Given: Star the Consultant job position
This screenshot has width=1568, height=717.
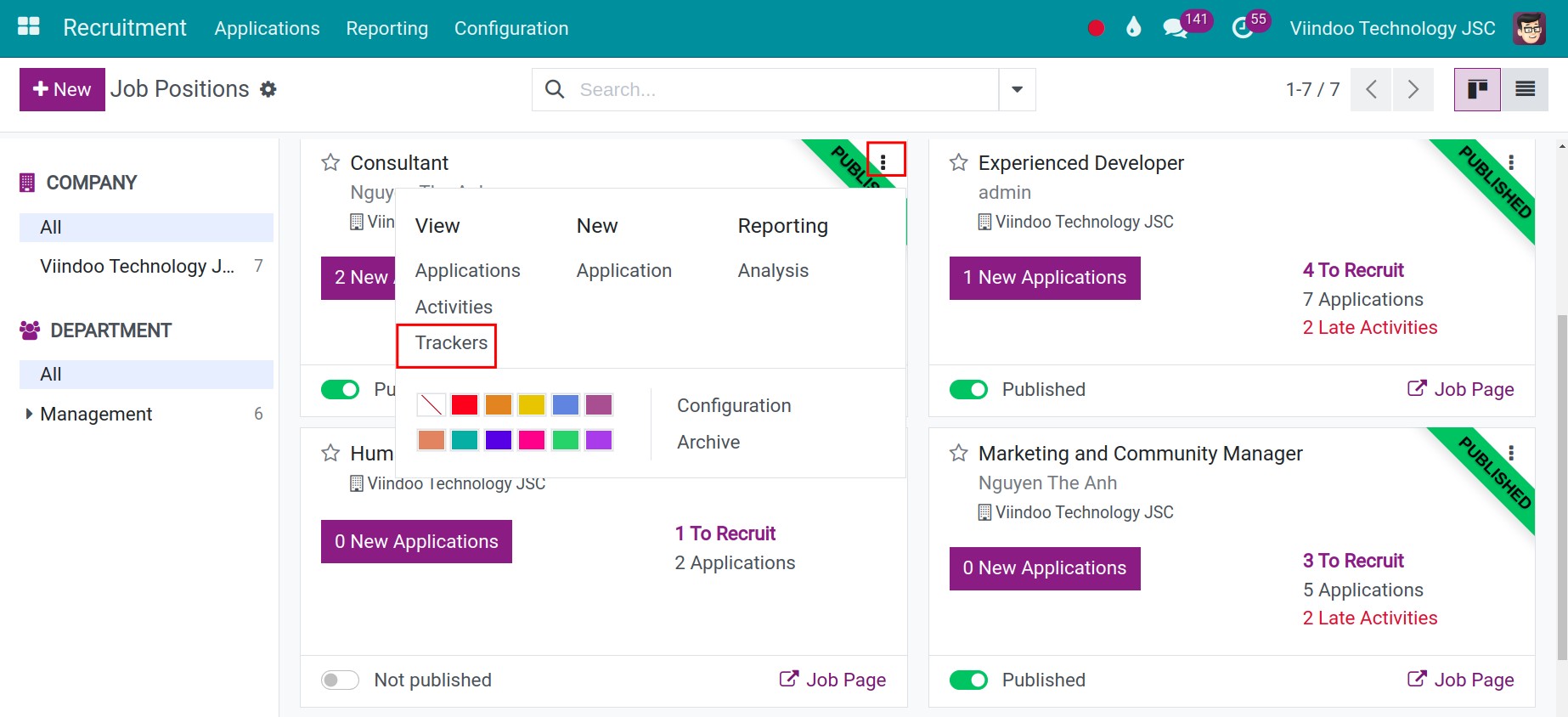Looking at the screenshot, I should tap(330, 162).
